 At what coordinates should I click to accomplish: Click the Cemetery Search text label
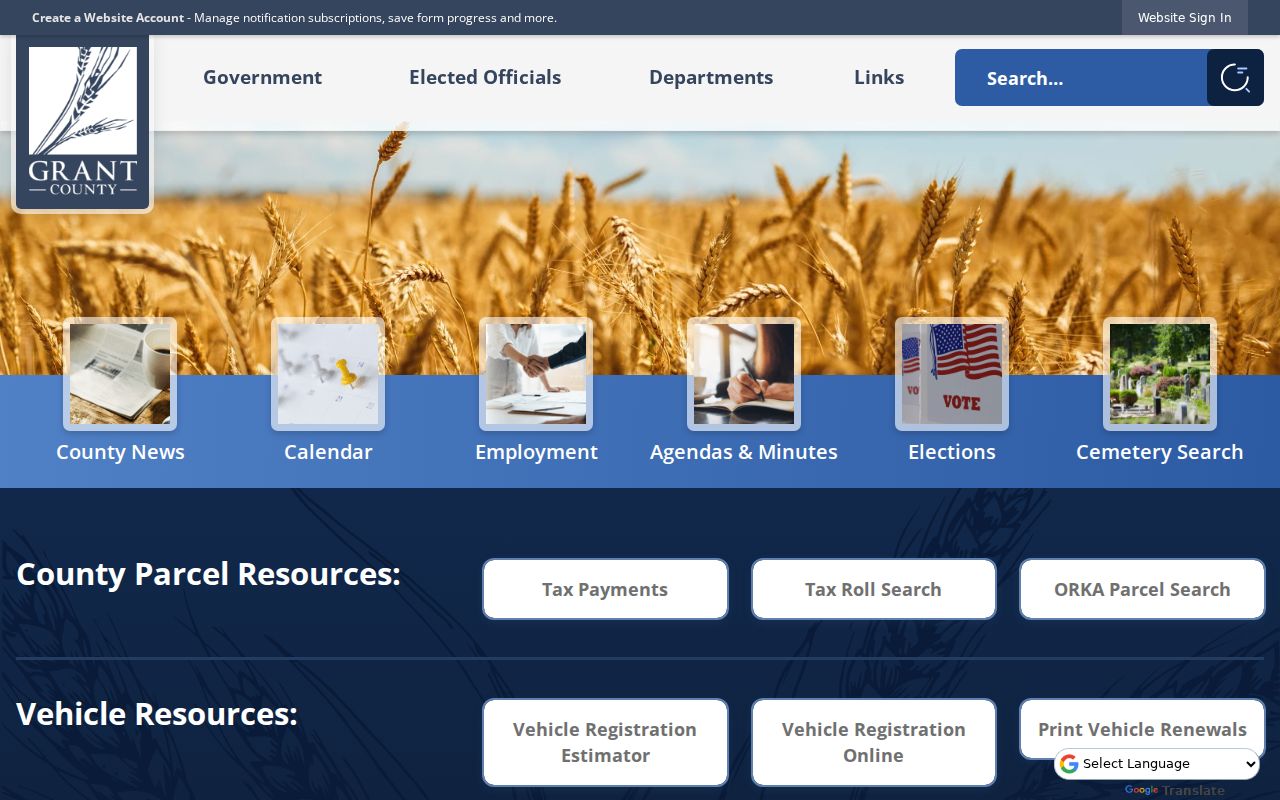[x=1160, y=452]
